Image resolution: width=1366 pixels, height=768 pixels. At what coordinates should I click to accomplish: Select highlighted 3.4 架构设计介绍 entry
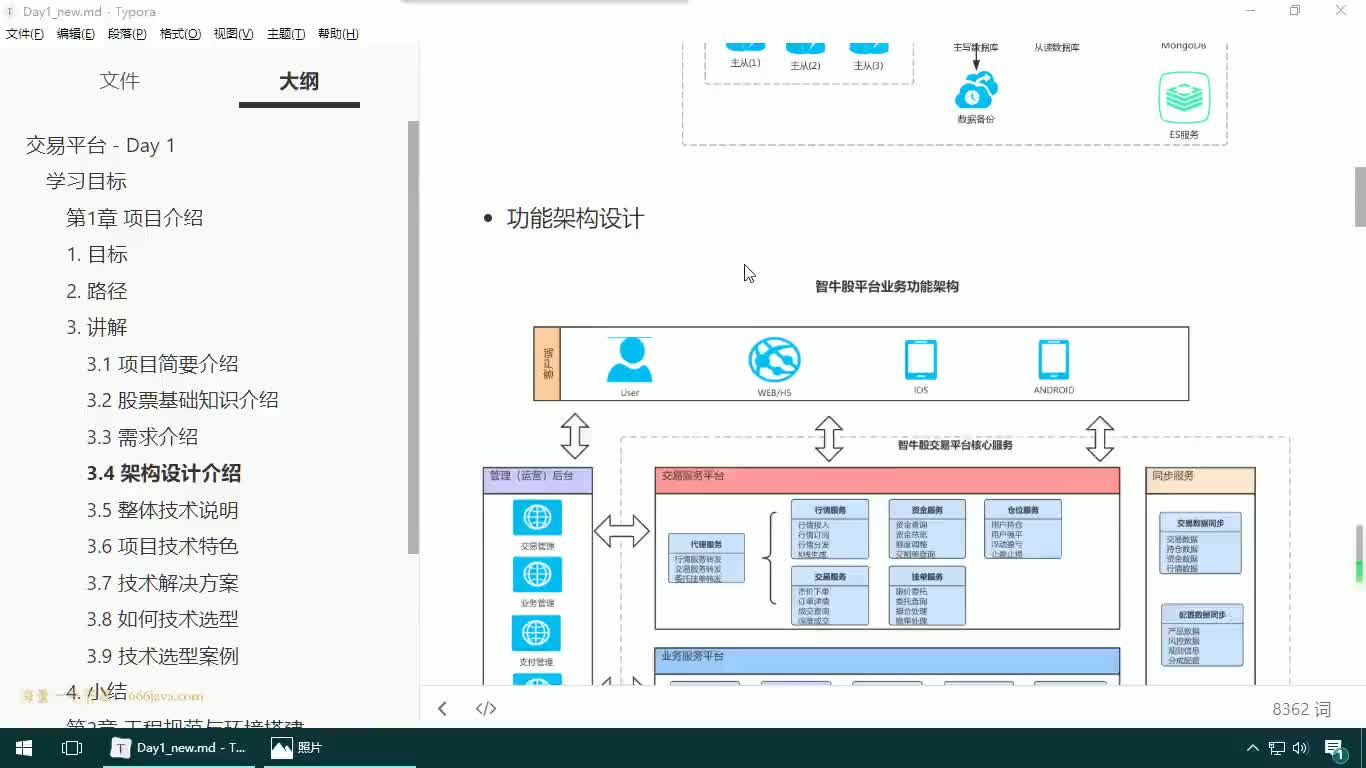tap(163, 473)
